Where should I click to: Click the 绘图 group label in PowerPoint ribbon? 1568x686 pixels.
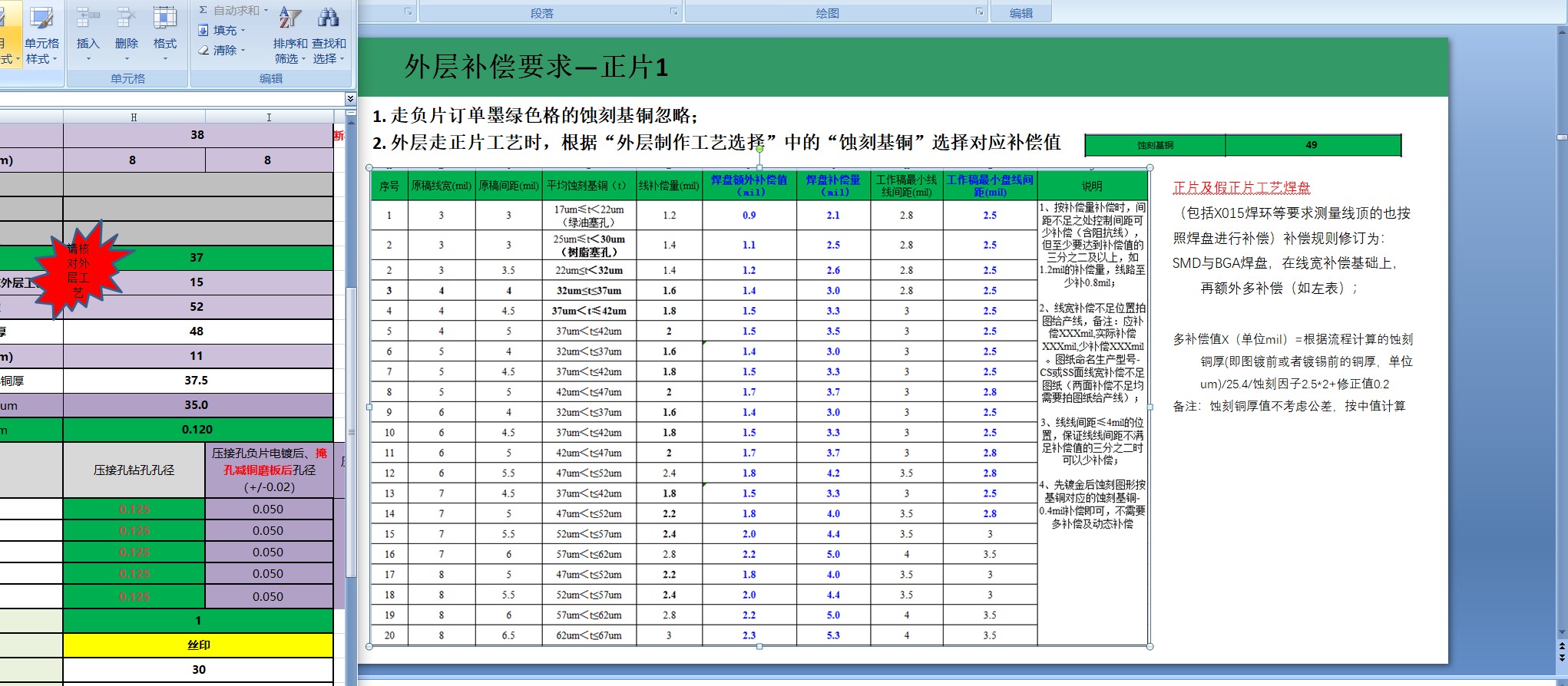pos(828,13)
